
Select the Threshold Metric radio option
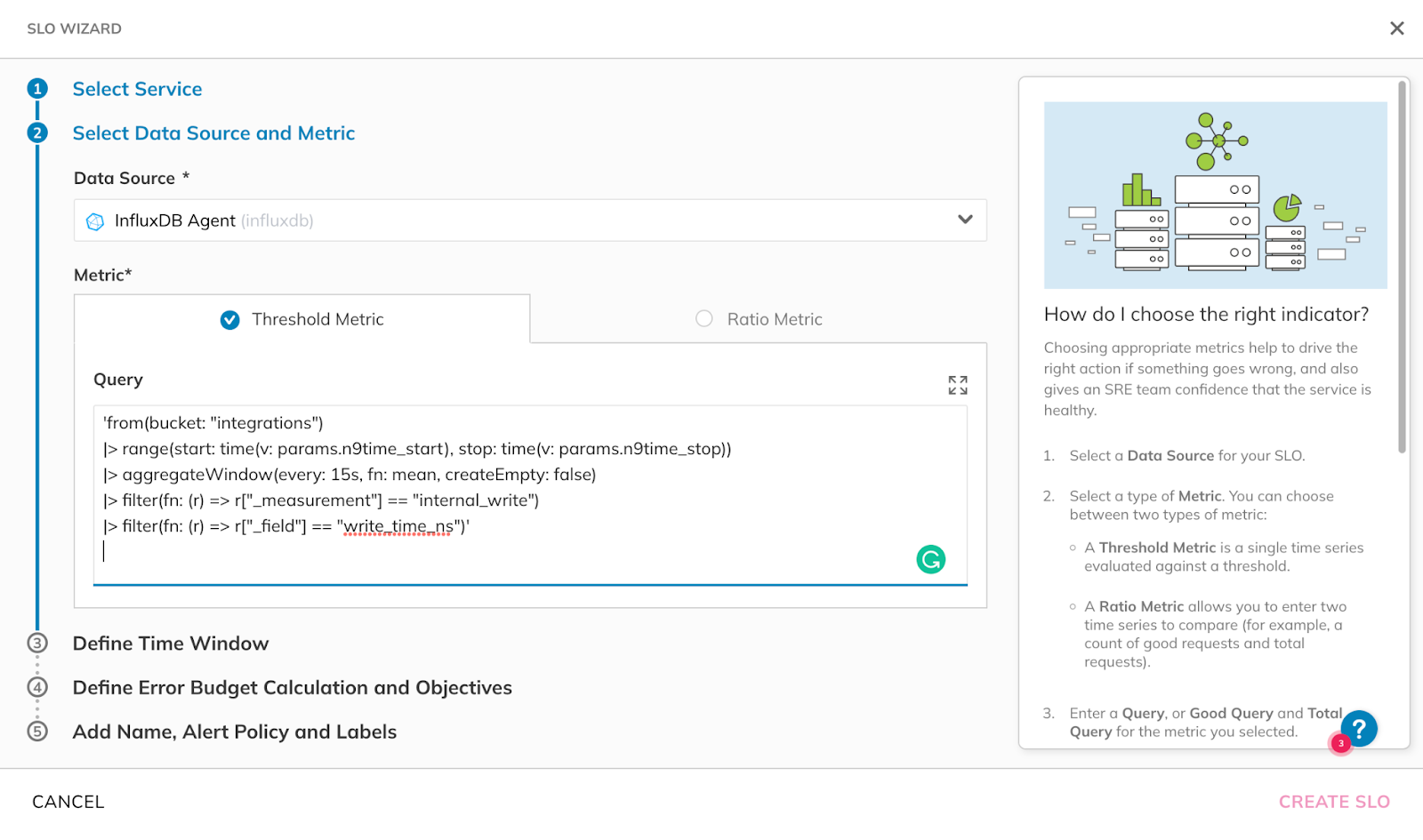tap(230, 320)
